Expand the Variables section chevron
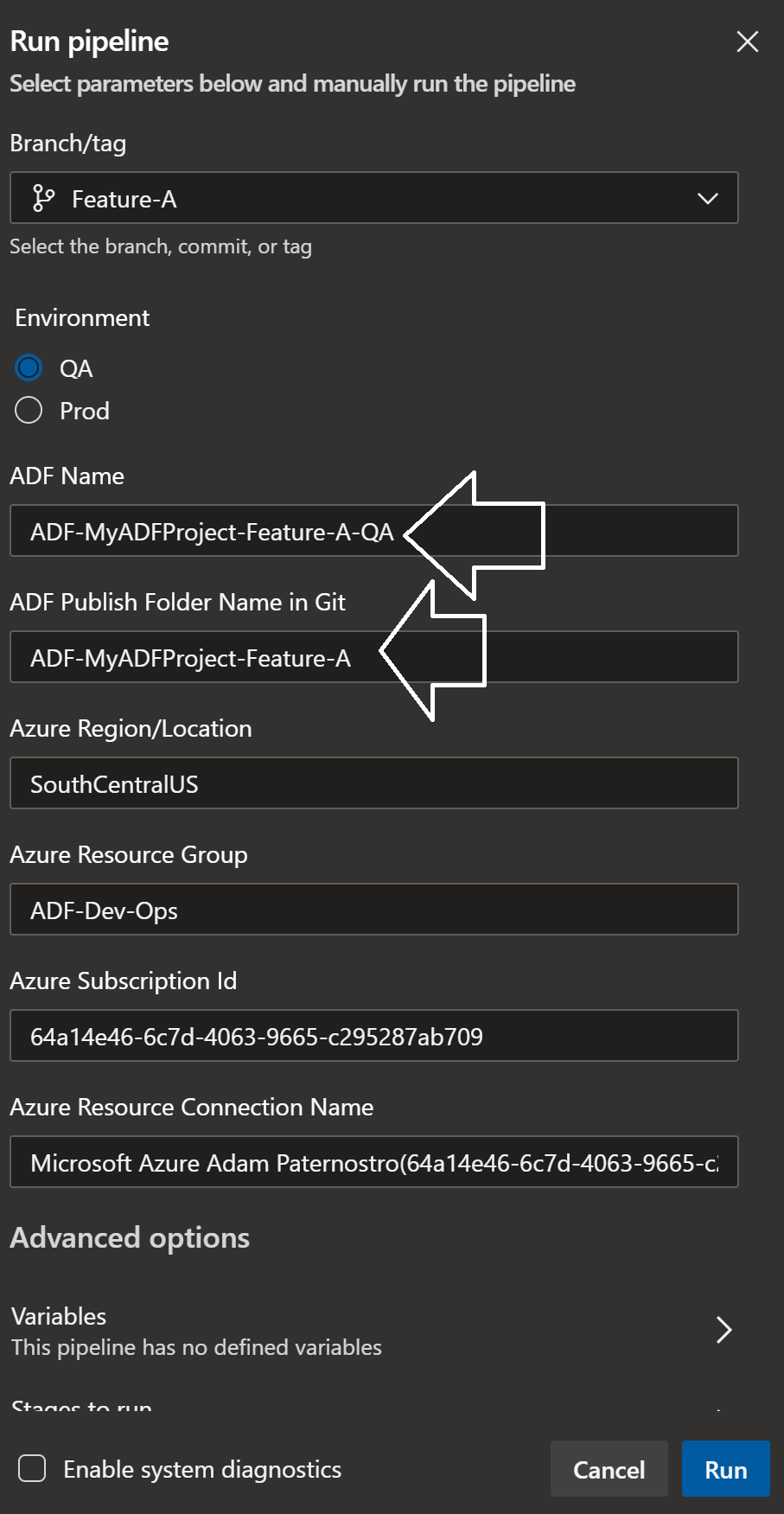This screenshot has height=1514, width=784. pos(723,1330)
